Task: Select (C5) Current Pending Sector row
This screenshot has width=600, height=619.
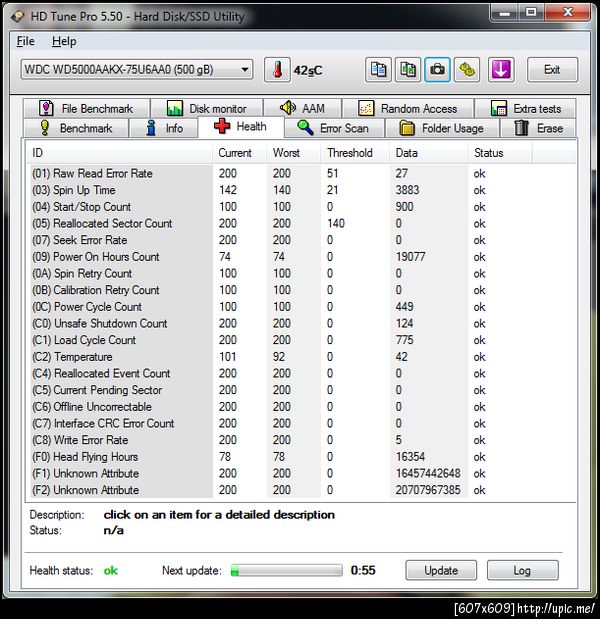Action: pyautogui.click(x=301, y=390)
